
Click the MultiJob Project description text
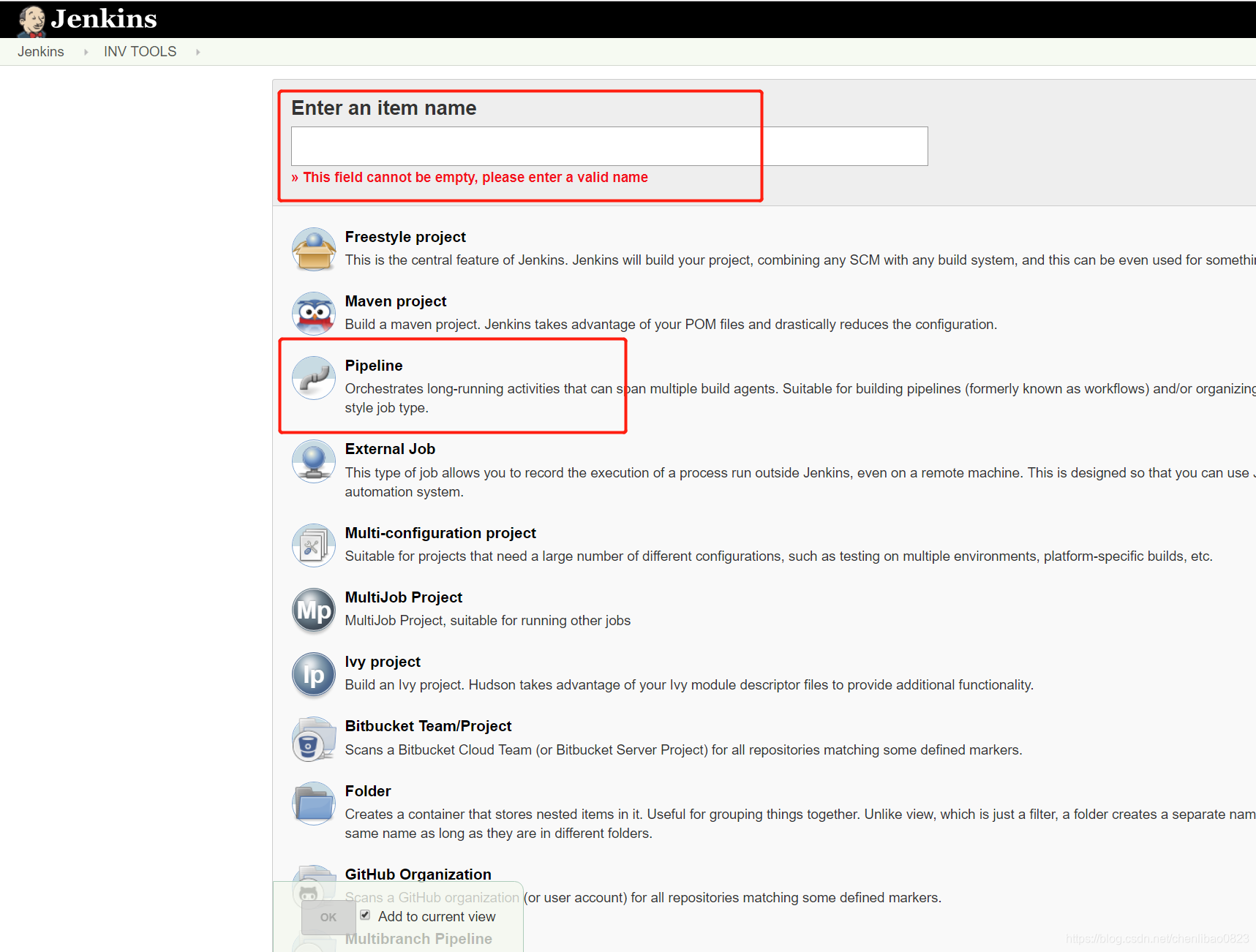[488, 621]
